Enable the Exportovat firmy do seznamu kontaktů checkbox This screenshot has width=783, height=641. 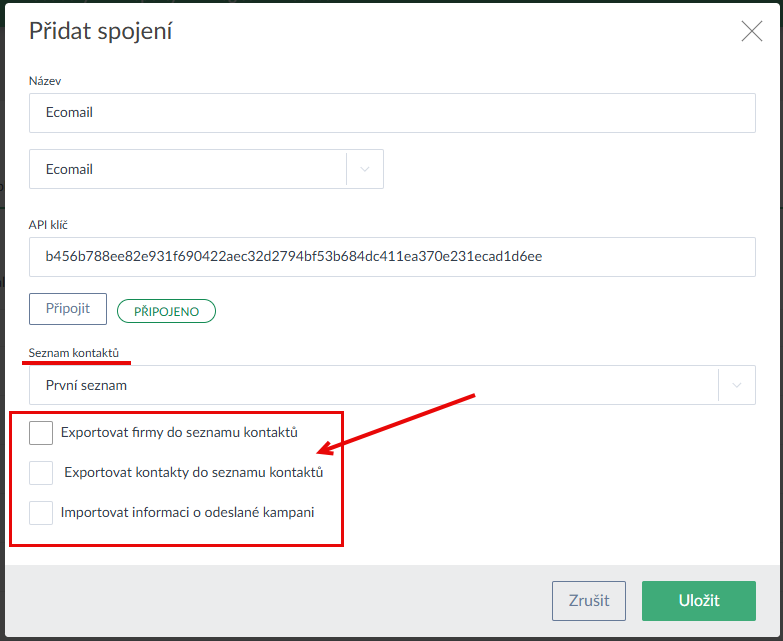point(41,433)
